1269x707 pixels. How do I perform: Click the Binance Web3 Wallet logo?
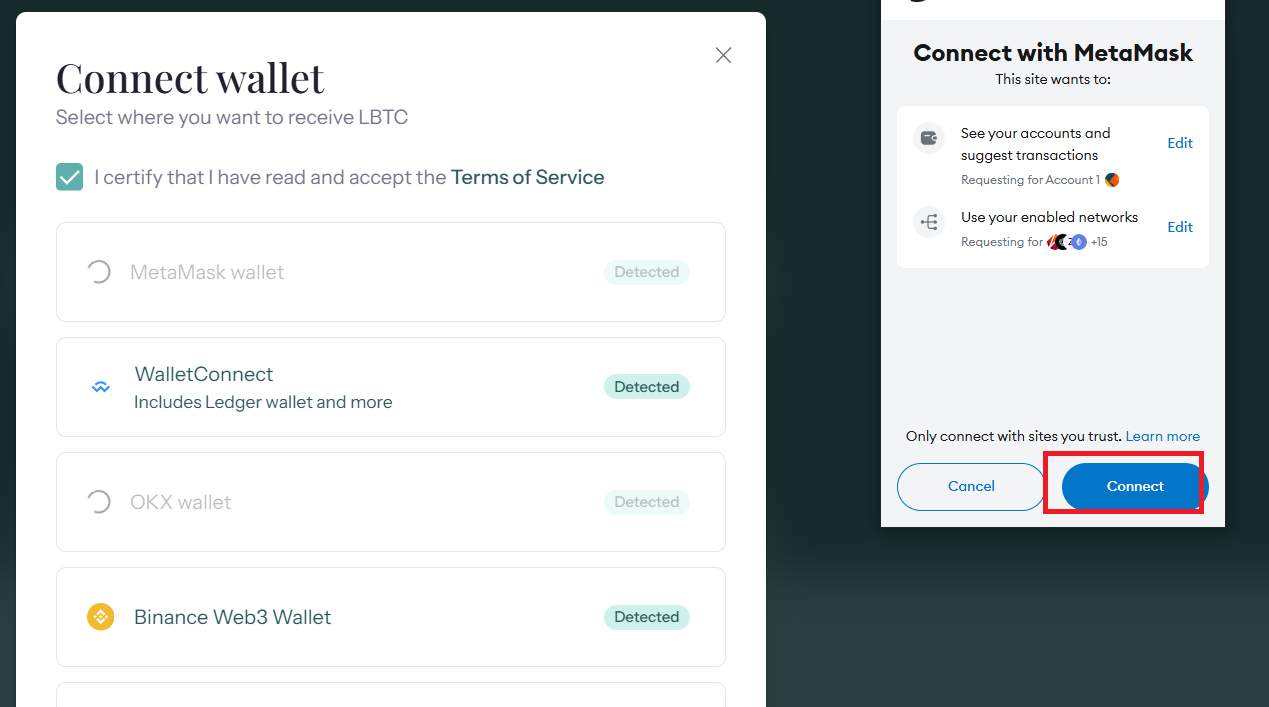point(100,617)
